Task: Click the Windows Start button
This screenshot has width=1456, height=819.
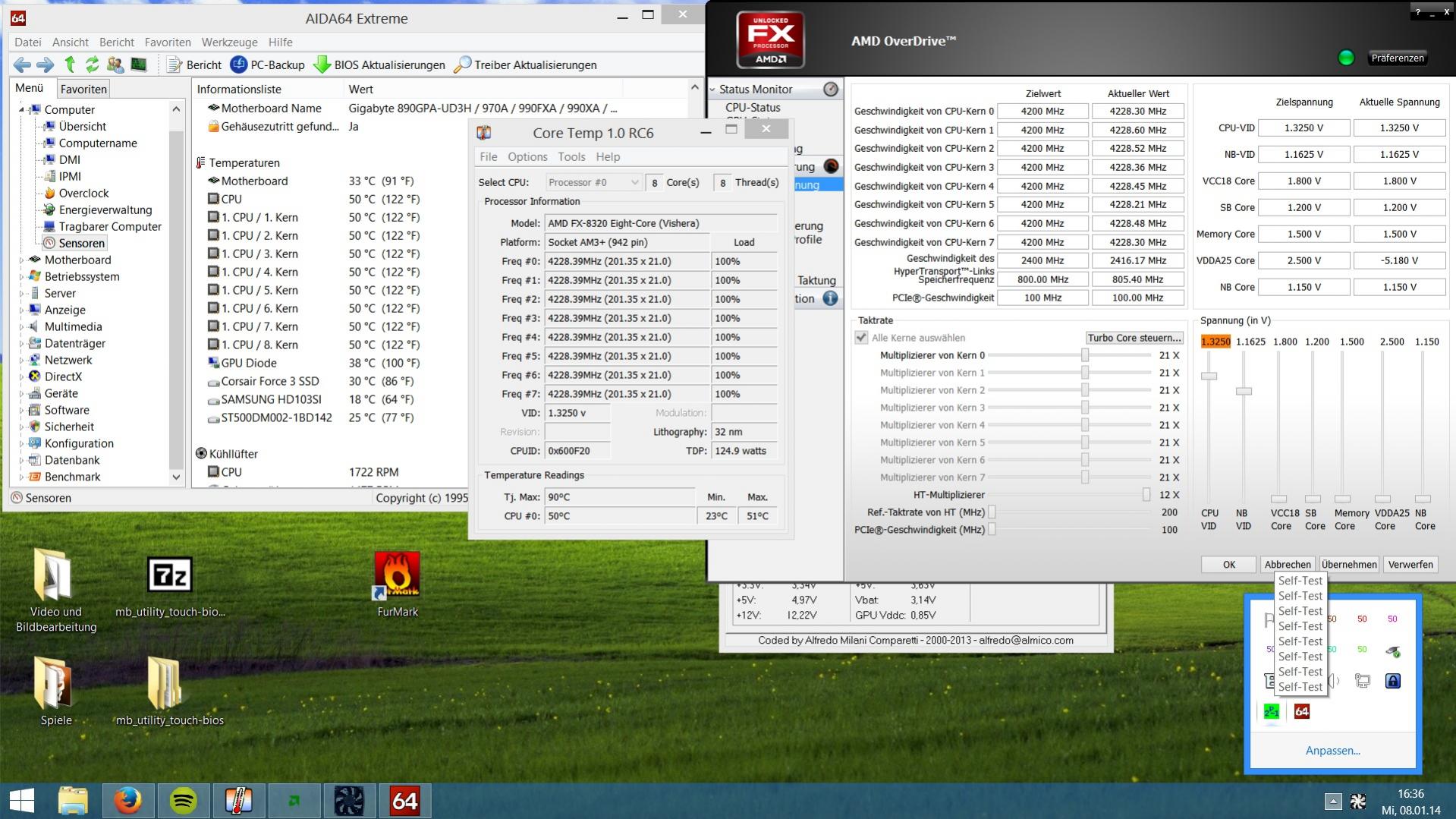Action: tap(22, 801)
